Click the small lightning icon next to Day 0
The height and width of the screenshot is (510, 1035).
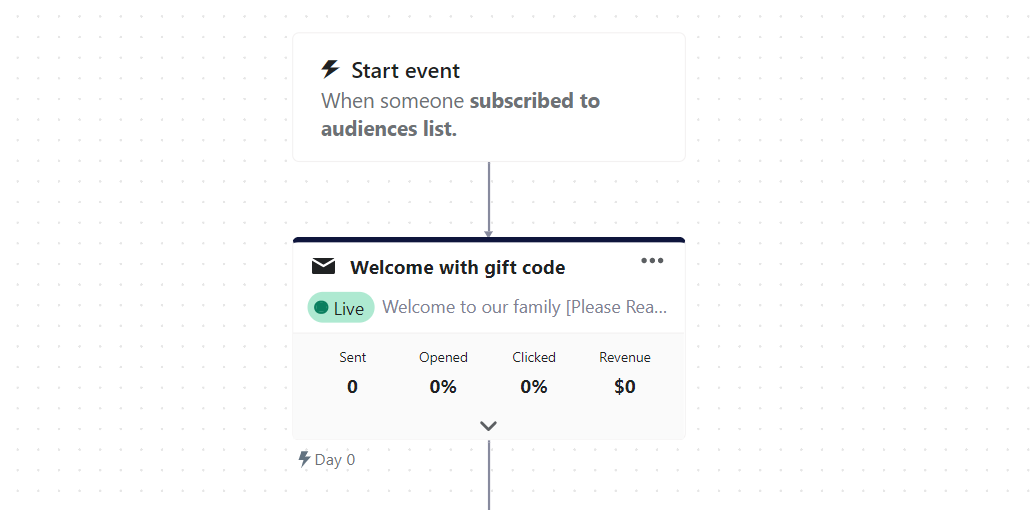pos(304,459)
